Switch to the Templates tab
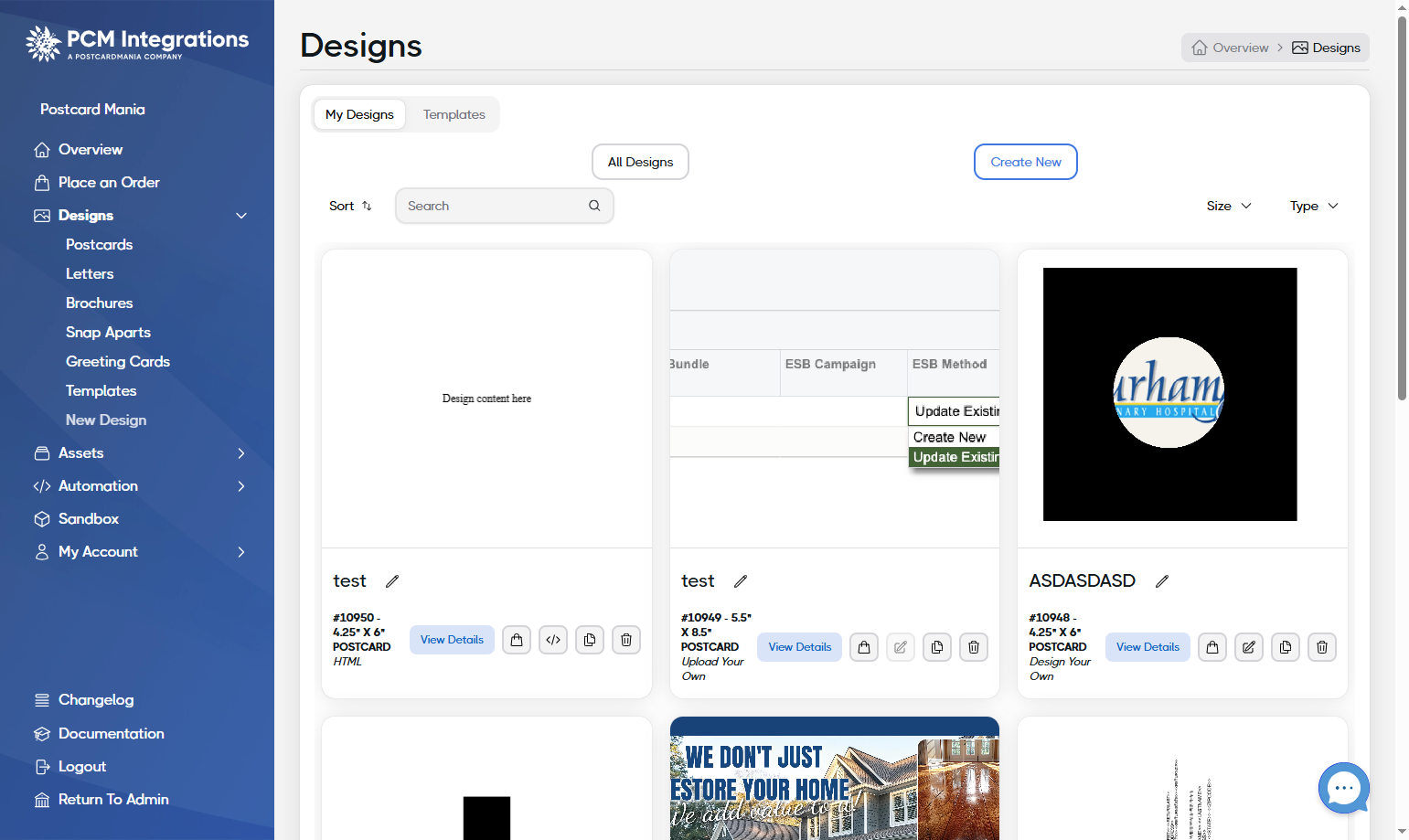This screenshot has width=1409, height=840. click(x=454, y=114)
